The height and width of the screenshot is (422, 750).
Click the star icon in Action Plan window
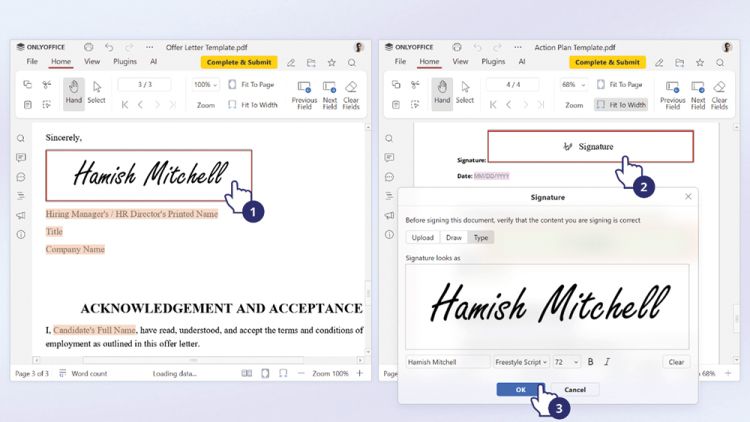point(700,63)
